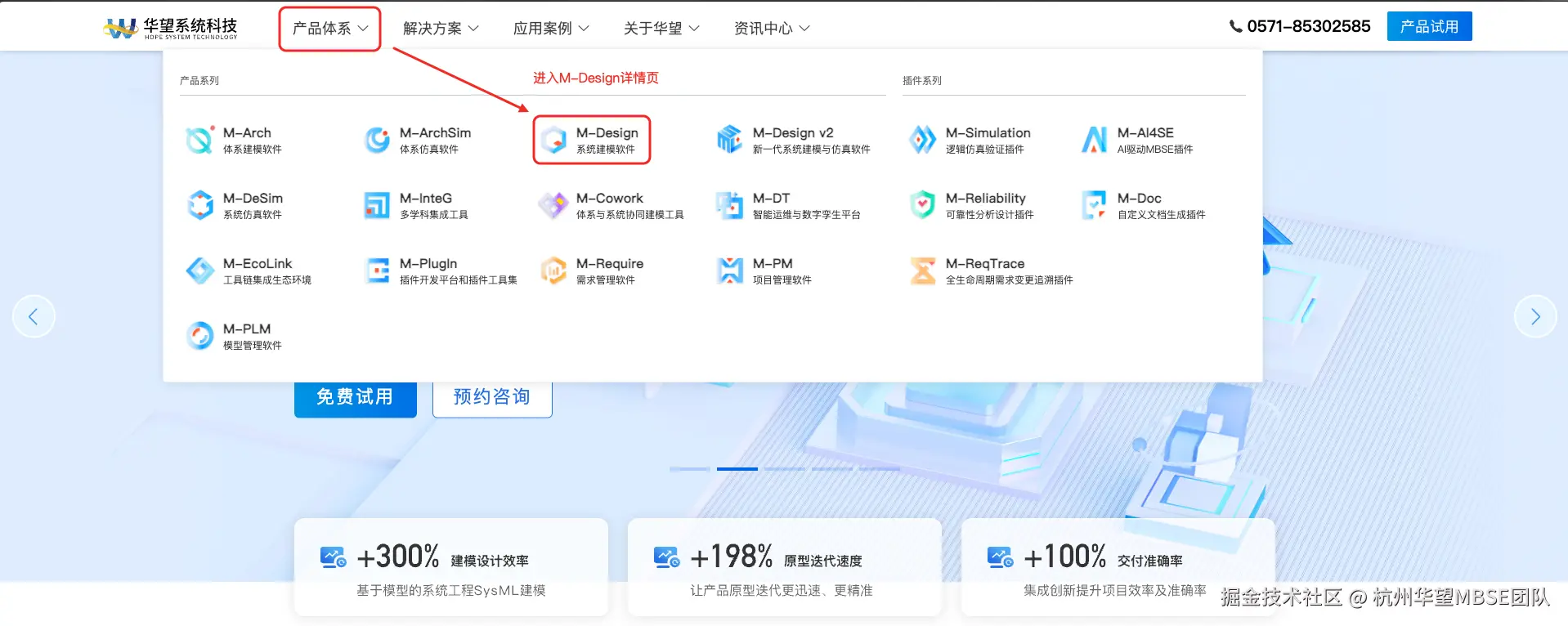Viewport: 1568px width, 626px height.
Task: Open M-Require 需求管理软件 link
Action: (x=591, y=271)
